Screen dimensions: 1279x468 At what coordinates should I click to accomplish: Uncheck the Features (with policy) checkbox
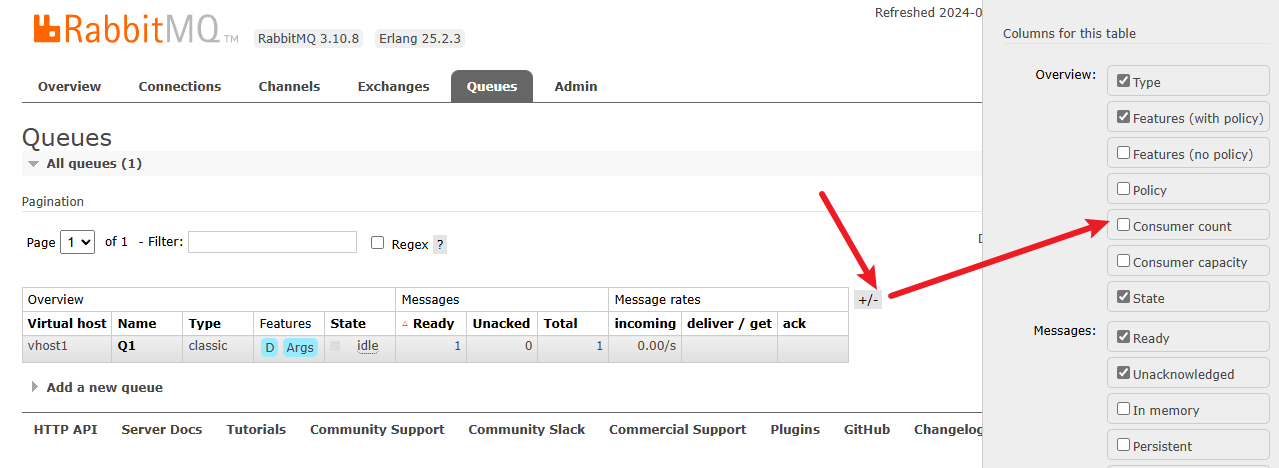[x=1124, y=118]
